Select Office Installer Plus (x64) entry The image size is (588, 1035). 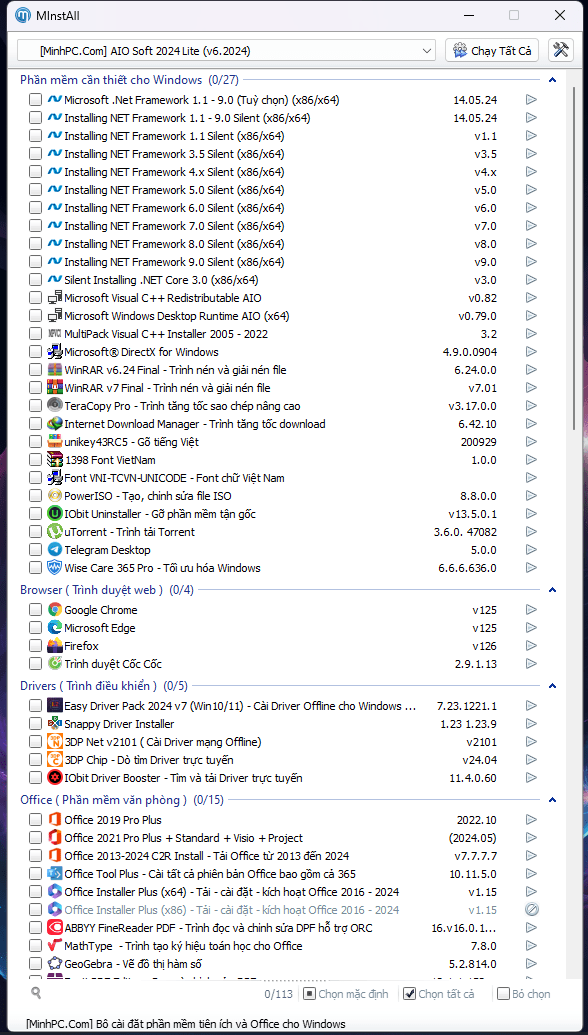[x=231, y=892]
